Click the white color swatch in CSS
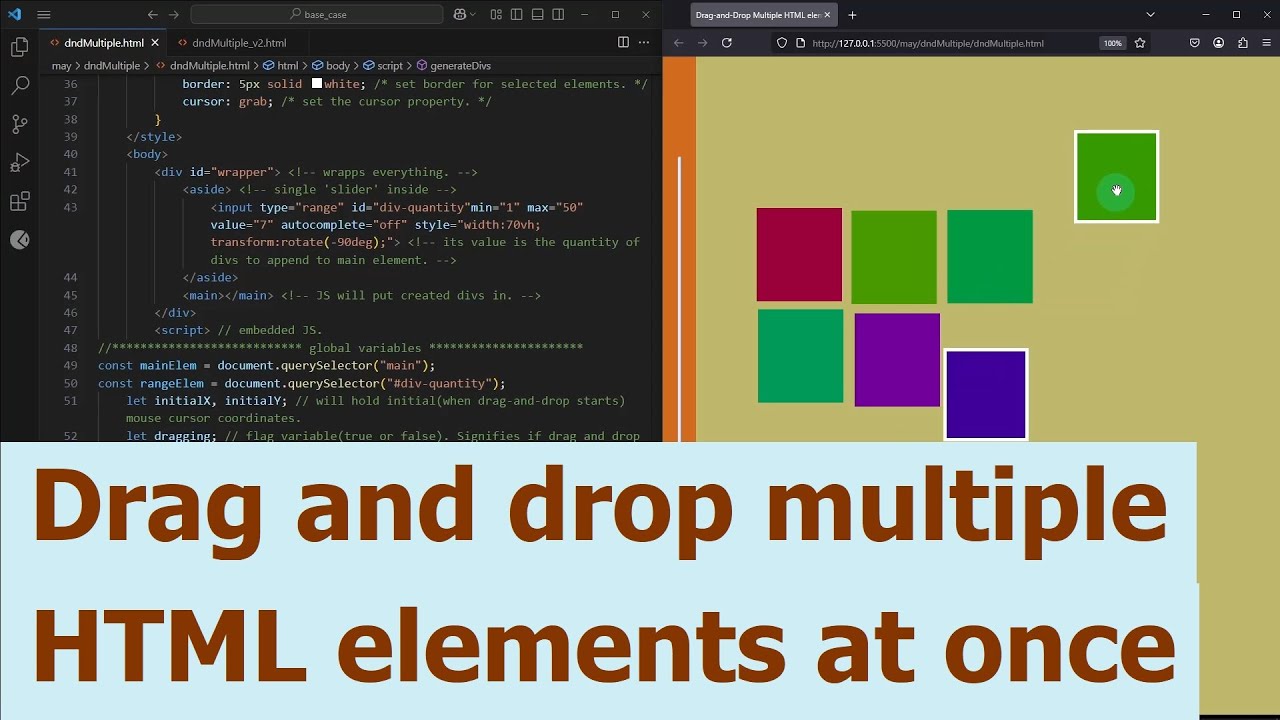1280x720 pixels. (x=317, y=85)
